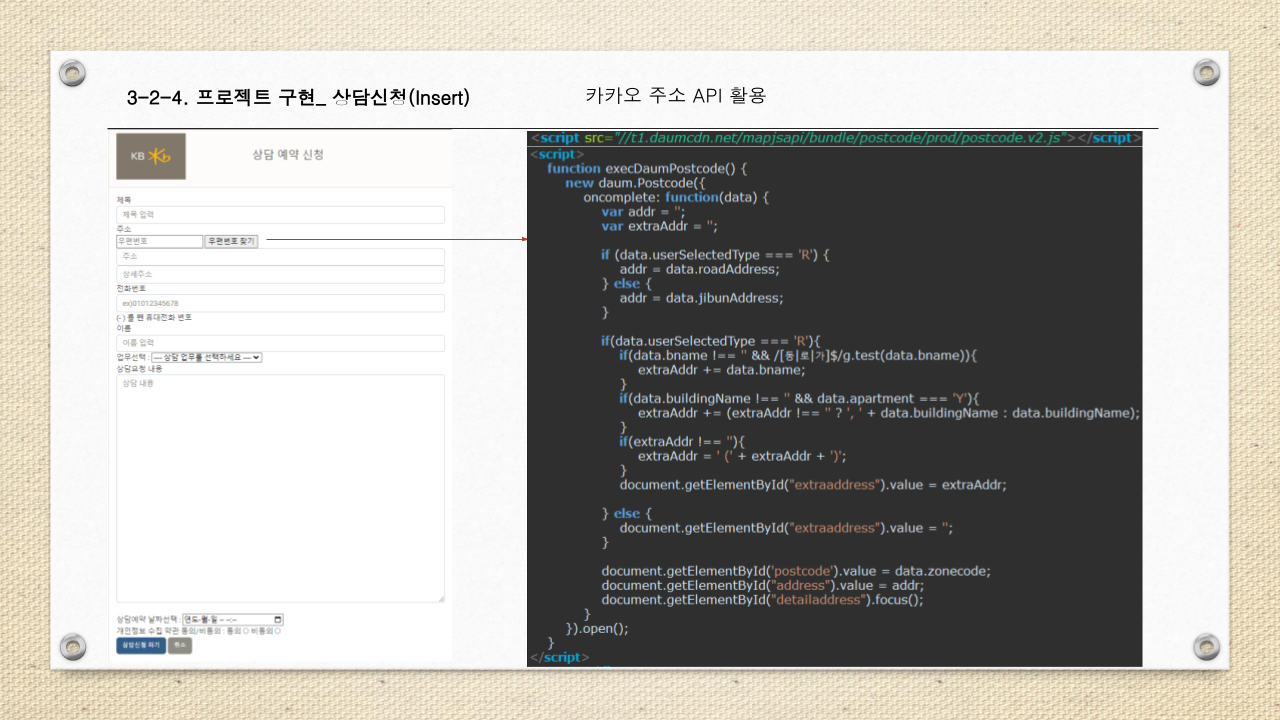Click the 주소 address input field
Viewport: 1280px width, 720px height.
280,258
